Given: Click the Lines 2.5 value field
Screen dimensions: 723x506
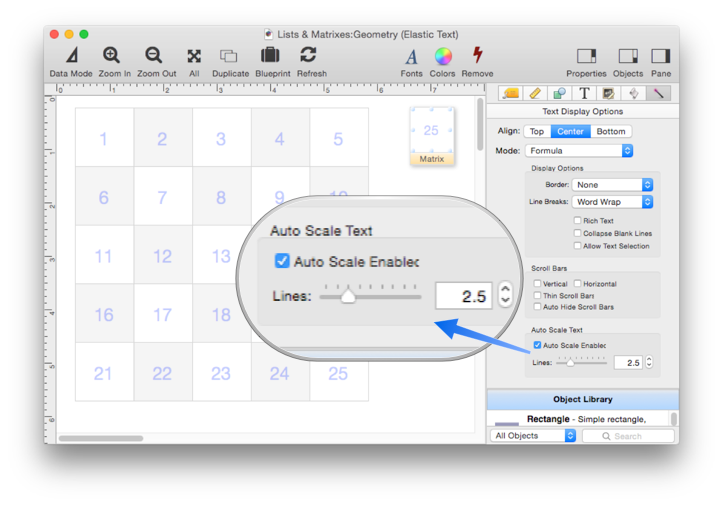Looking at the screenshot, I should coord(628,363).
